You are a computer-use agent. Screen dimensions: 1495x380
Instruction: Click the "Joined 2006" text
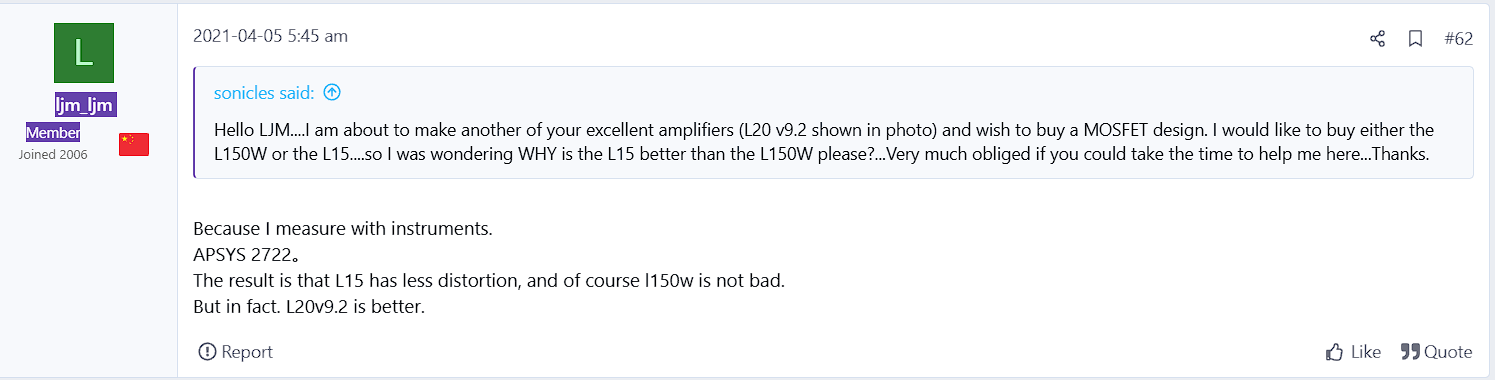53,155
